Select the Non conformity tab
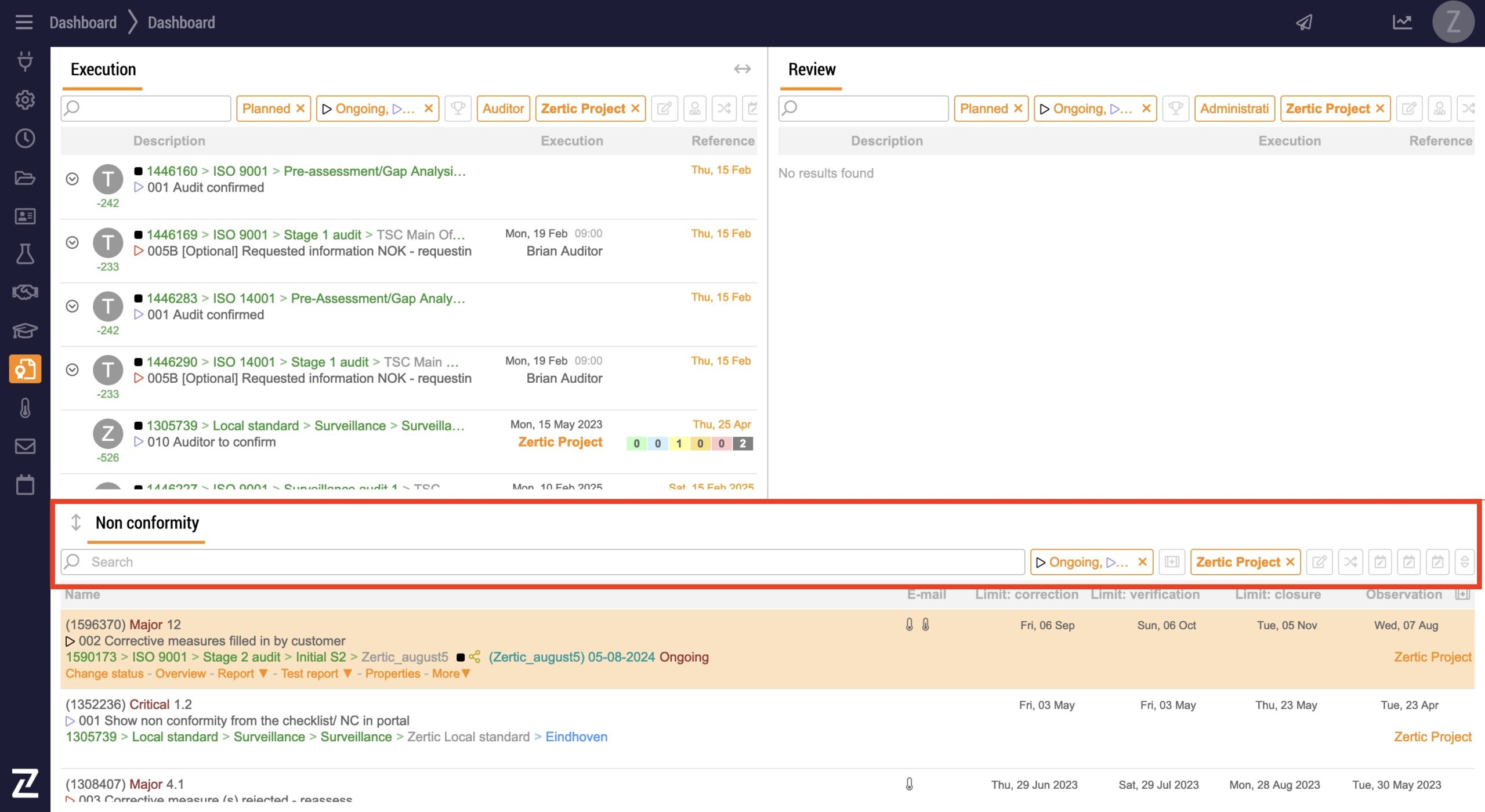1485x812 pixels. 147,523
